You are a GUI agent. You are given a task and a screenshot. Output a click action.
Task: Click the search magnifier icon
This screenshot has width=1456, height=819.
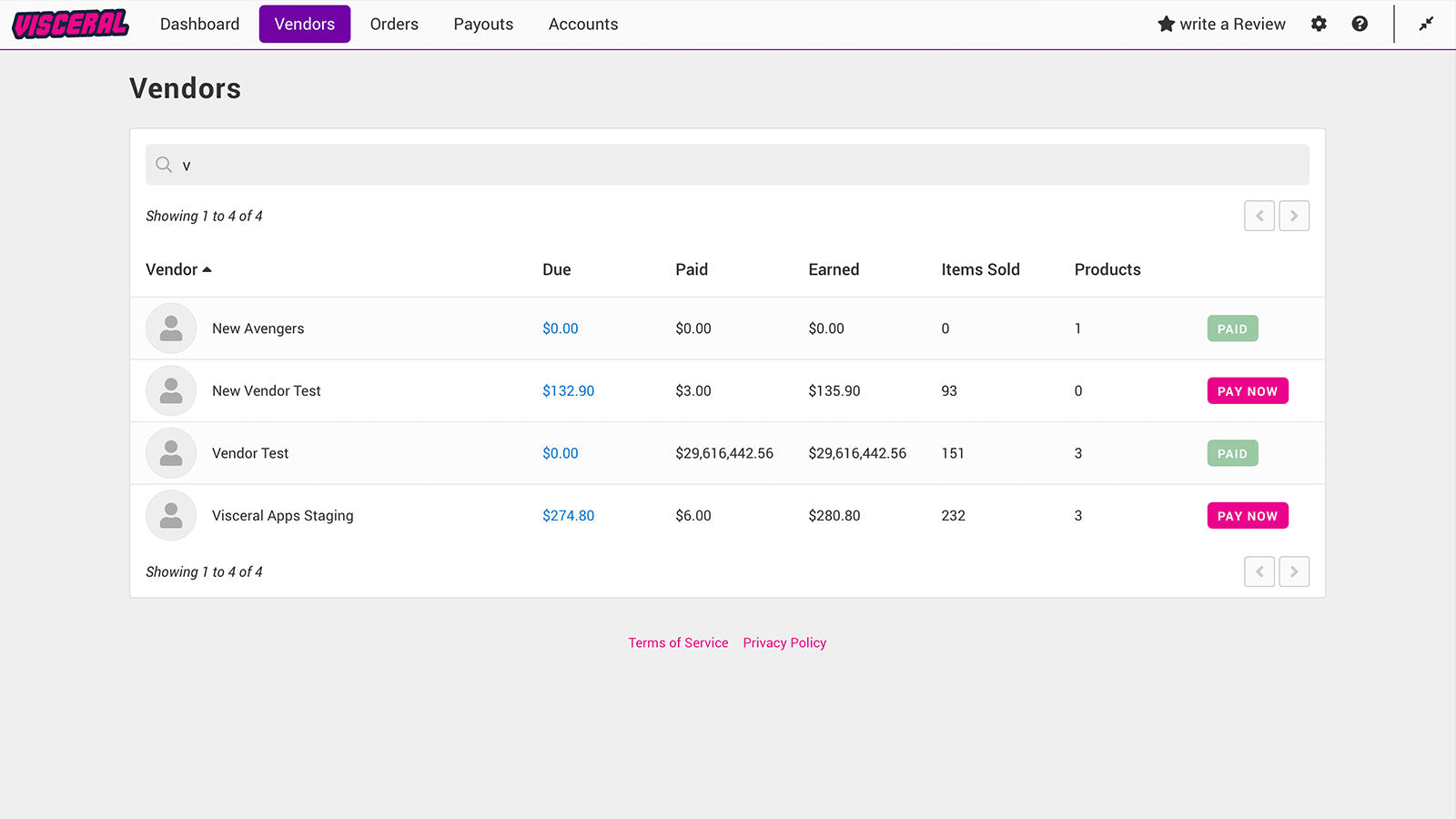pos(164,165)
